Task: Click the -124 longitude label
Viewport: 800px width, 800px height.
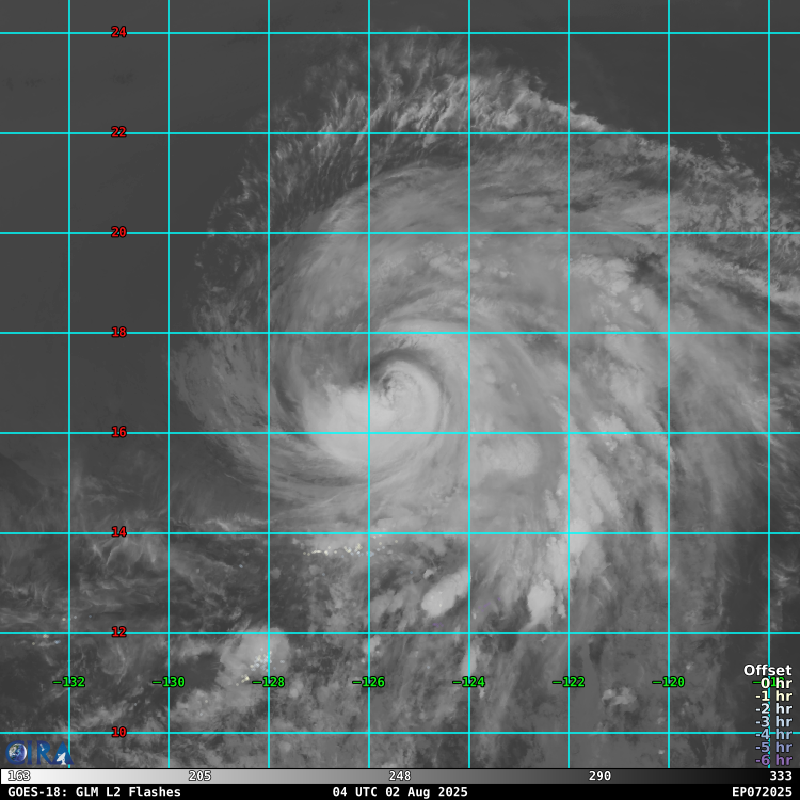Action: [469, 682]
